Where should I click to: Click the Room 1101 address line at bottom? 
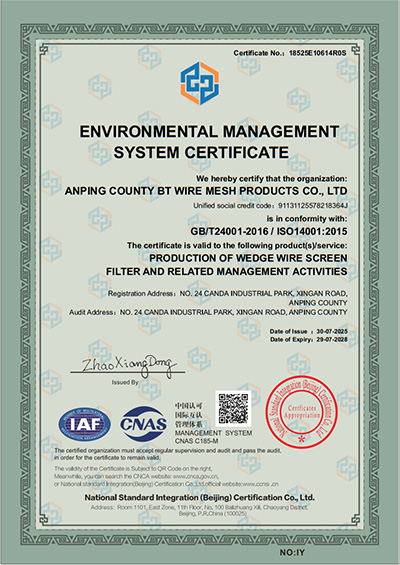(x=200, y=507)
